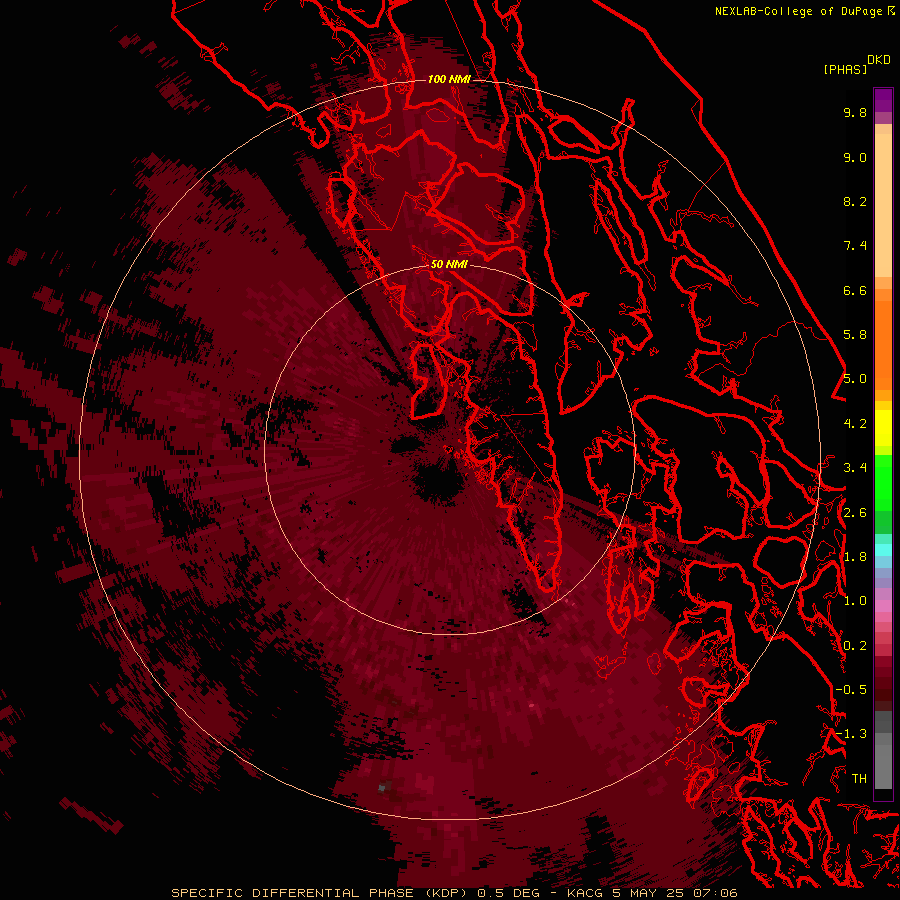The height and width of the screenshot is (900, 900).
Task: Click the DKD unit label above legend
Action: click(x=879, y=60)
